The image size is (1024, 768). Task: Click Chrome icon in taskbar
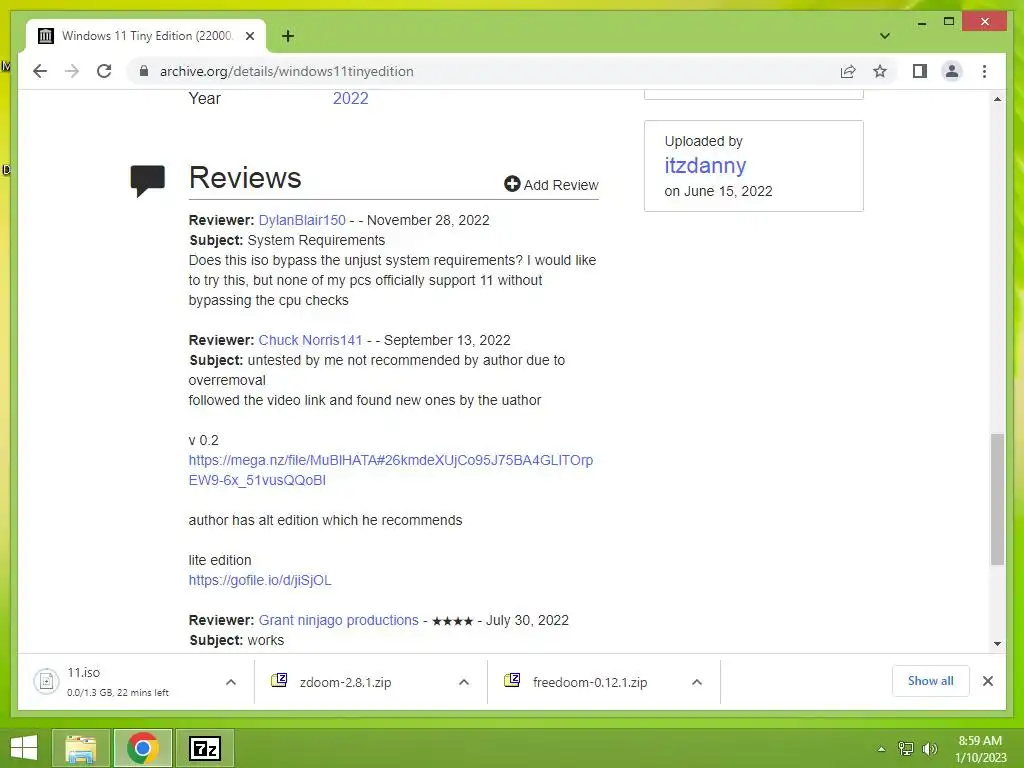click(142, 748)
